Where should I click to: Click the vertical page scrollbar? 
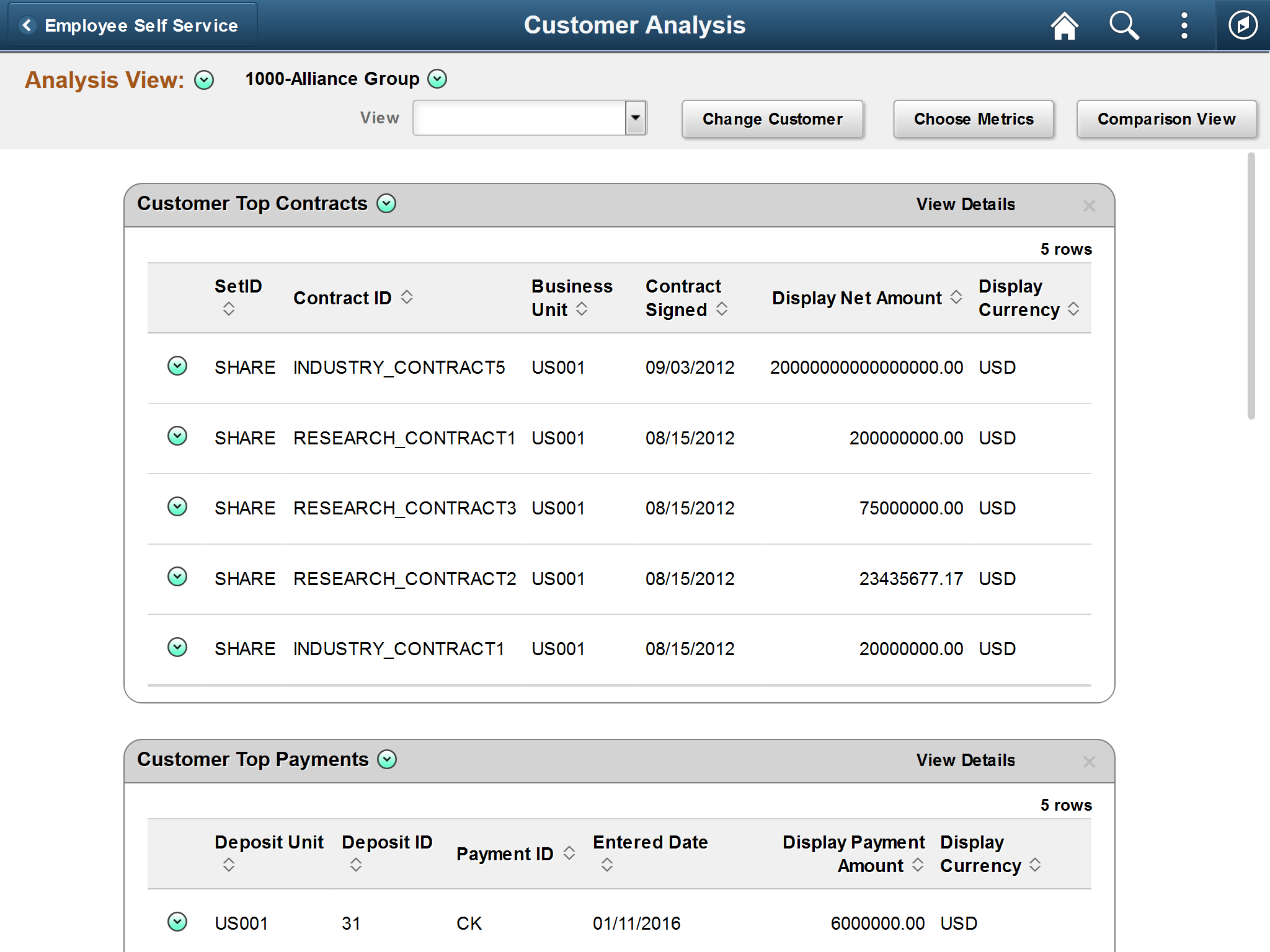click(x=1251, y=285)
